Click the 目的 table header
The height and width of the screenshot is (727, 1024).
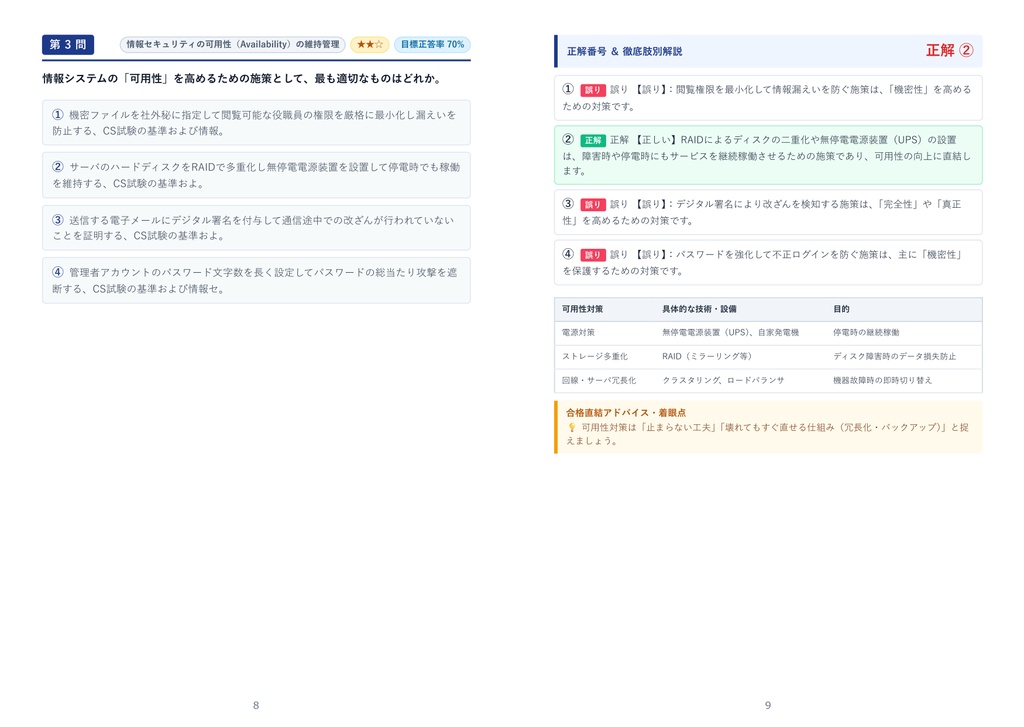(841, 309)
